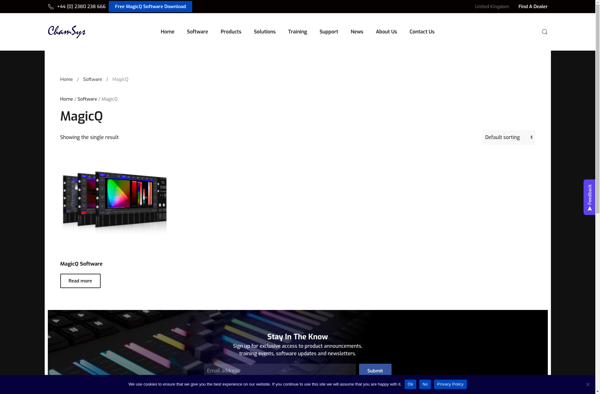Click Home in the upper breadcrumb

pos(66,79)
